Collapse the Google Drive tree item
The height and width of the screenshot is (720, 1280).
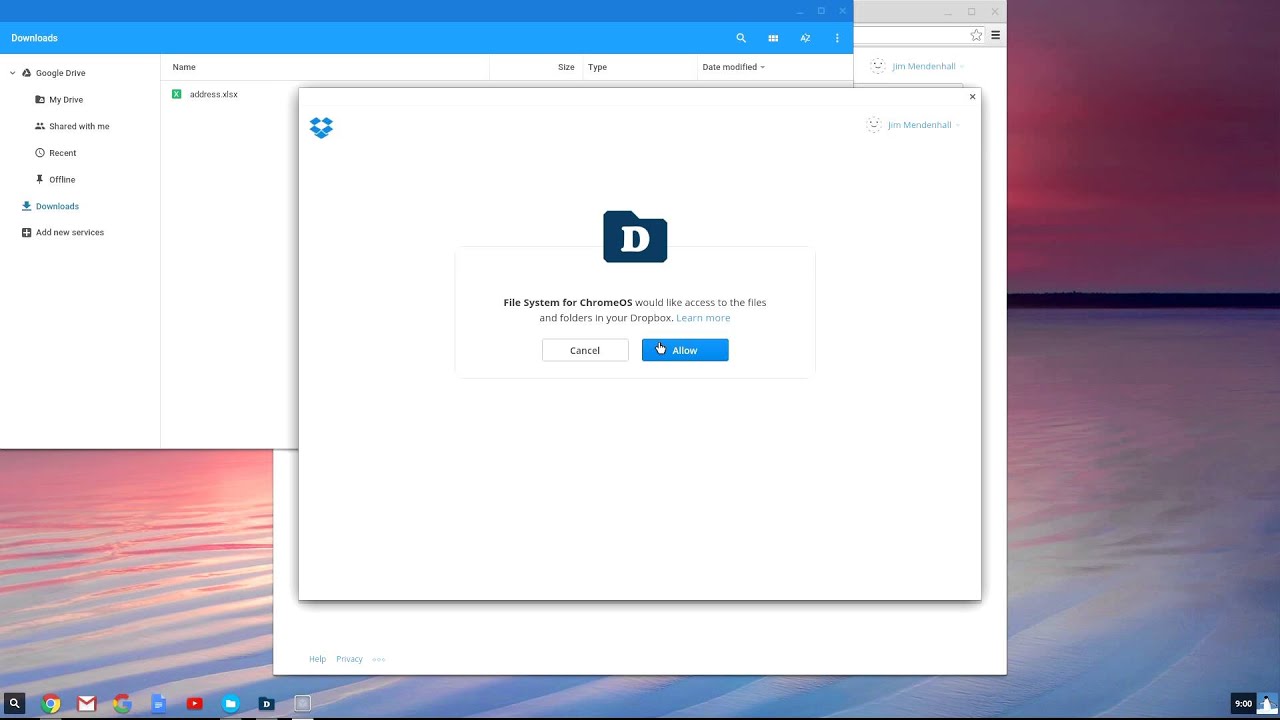(x=12, y=73)
